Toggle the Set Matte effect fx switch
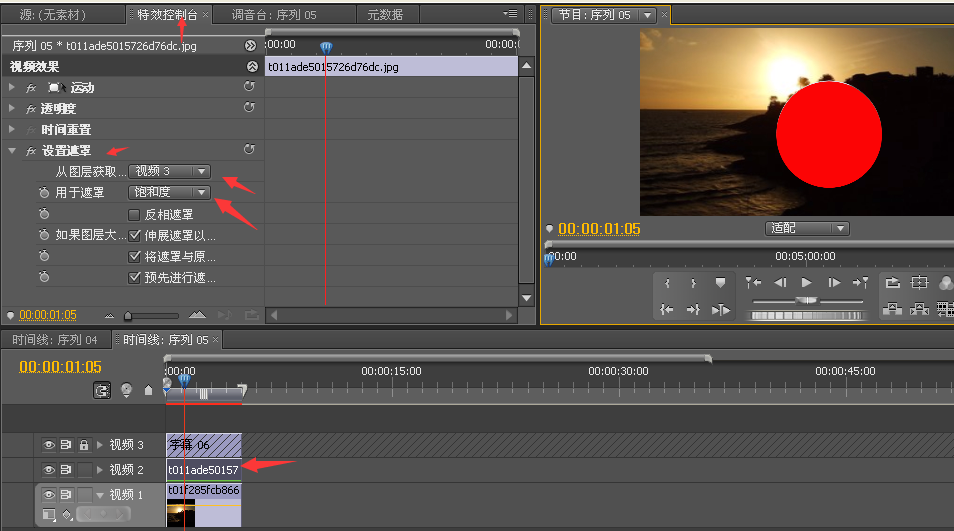The width and height of the screenshot is (954, 531). (x=31, y=151)
